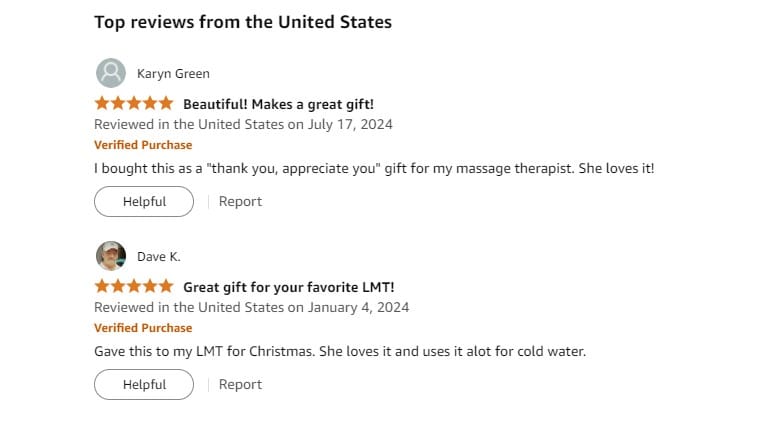This screenshot has height=421, width=770.
Task: Select the five-star rating on Dave K.'s review
Action: [134, 286]
